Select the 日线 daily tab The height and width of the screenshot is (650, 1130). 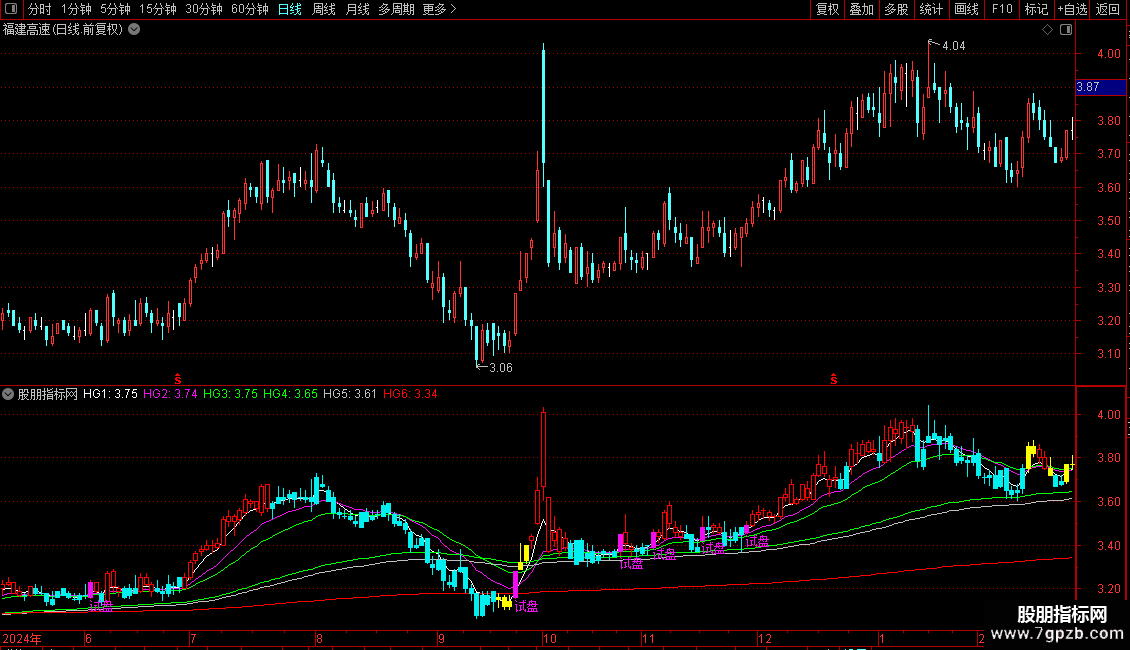(x=290, y=9)
